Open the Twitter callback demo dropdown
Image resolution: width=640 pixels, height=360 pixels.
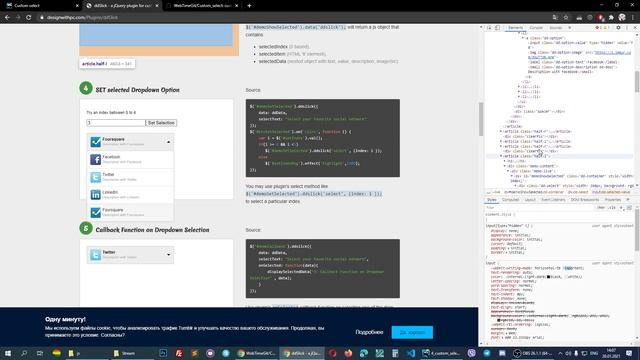coord(130,255)
